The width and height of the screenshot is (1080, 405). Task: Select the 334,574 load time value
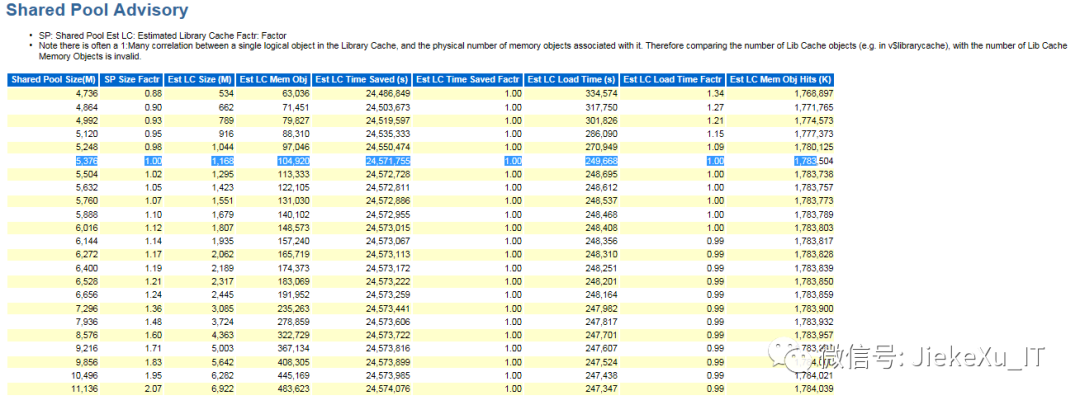coord(596,93)
